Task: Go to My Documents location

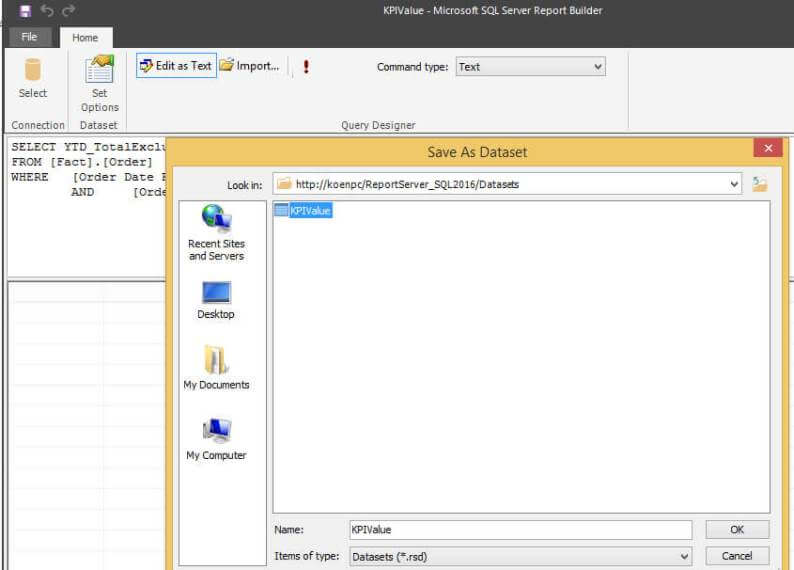Action: [216, 368]
